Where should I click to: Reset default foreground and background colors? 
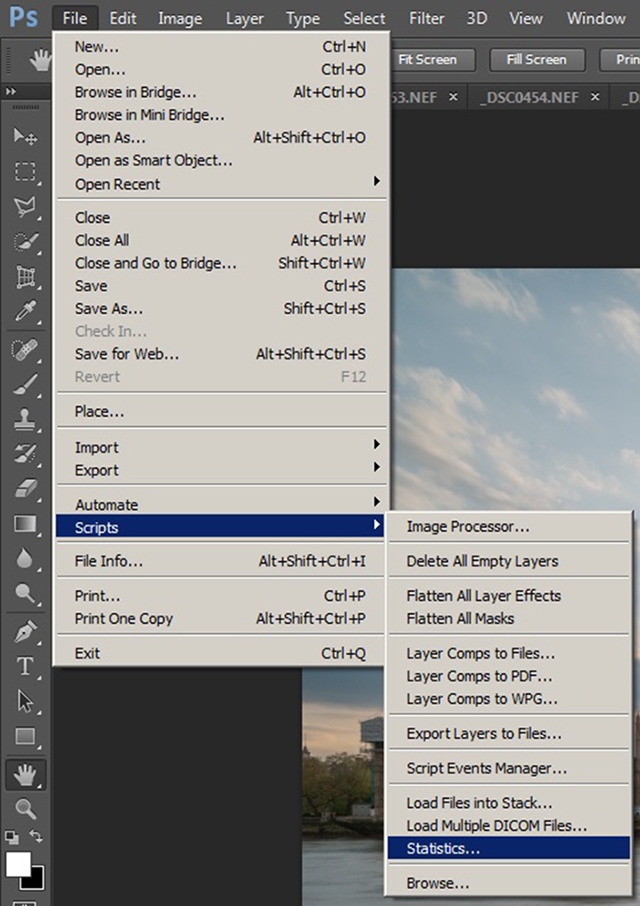[x=11, y=836]
